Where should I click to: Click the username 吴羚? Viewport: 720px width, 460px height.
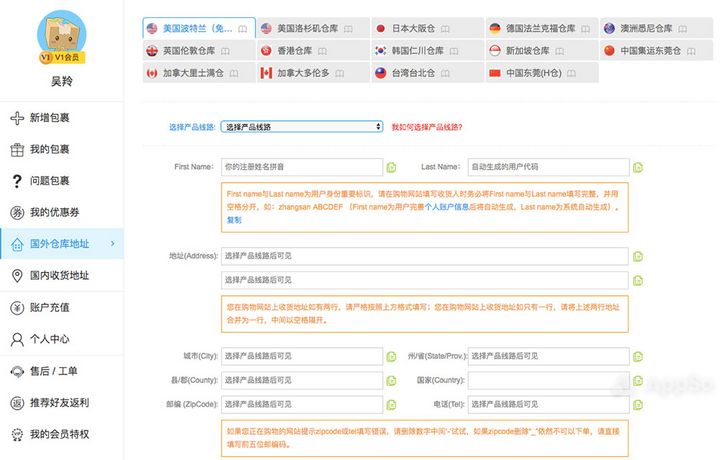click(62, 82)
